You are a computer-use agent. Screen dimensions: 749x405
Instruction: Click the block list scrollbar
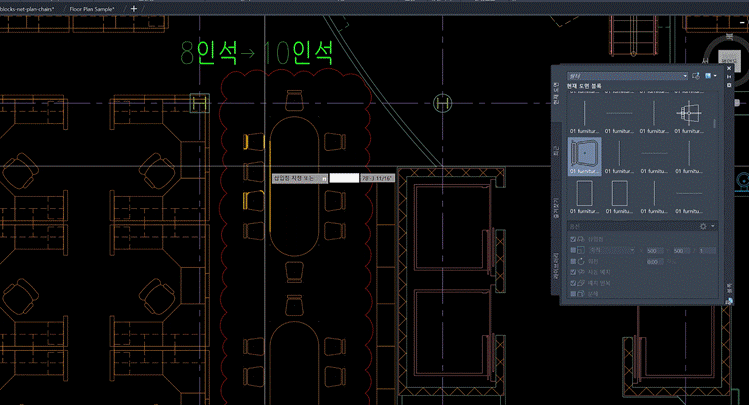coord(715,124)
